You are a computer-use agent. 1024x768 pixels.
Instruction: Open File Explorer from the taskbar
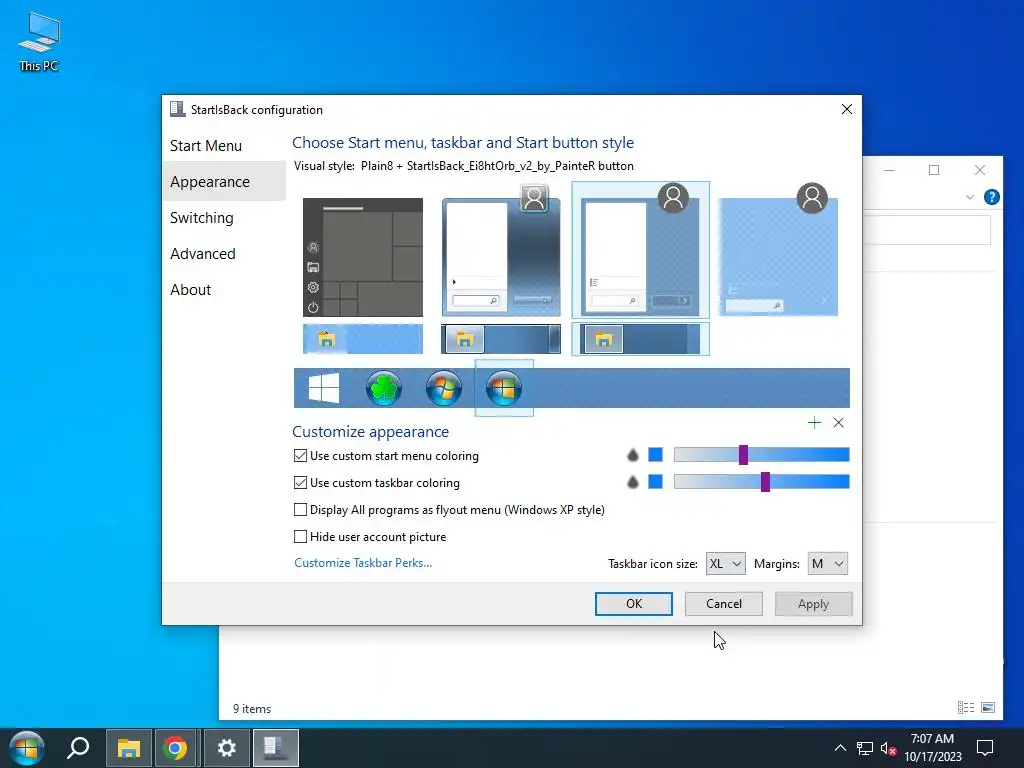129,748
